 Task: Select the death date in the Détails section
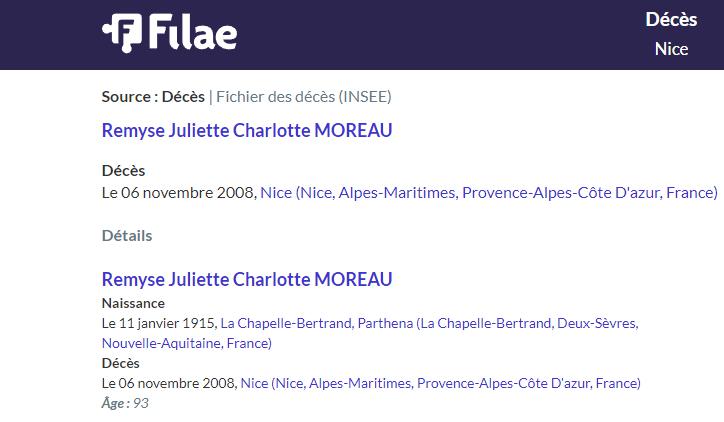[x=169, y=383]
